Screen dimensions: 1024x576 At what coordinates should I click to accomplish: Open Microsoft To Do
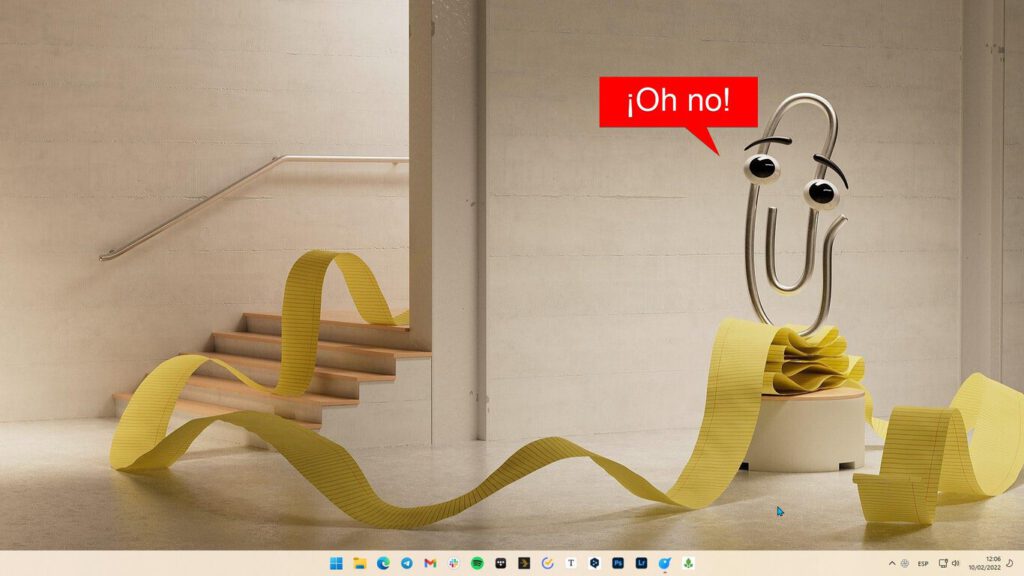[547, 561]
